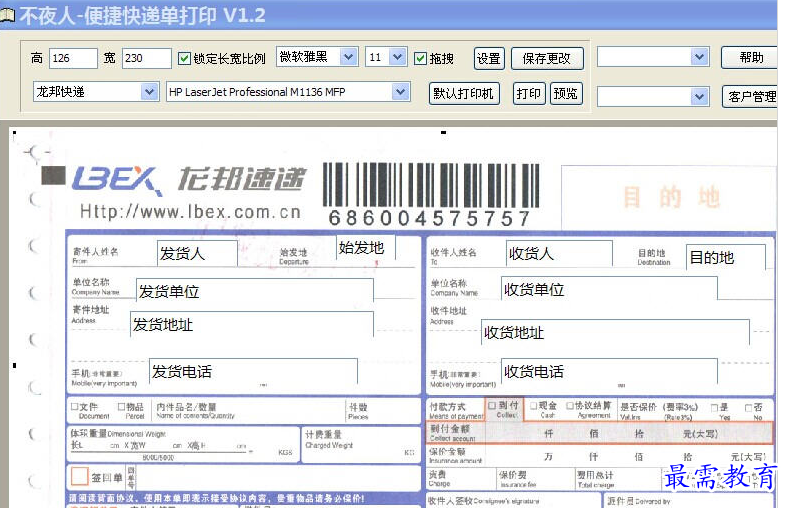Viewport: 786px width, 508px height.
Task: Open the 龙邦快递 courier dropdown
Action: point(149,92)
